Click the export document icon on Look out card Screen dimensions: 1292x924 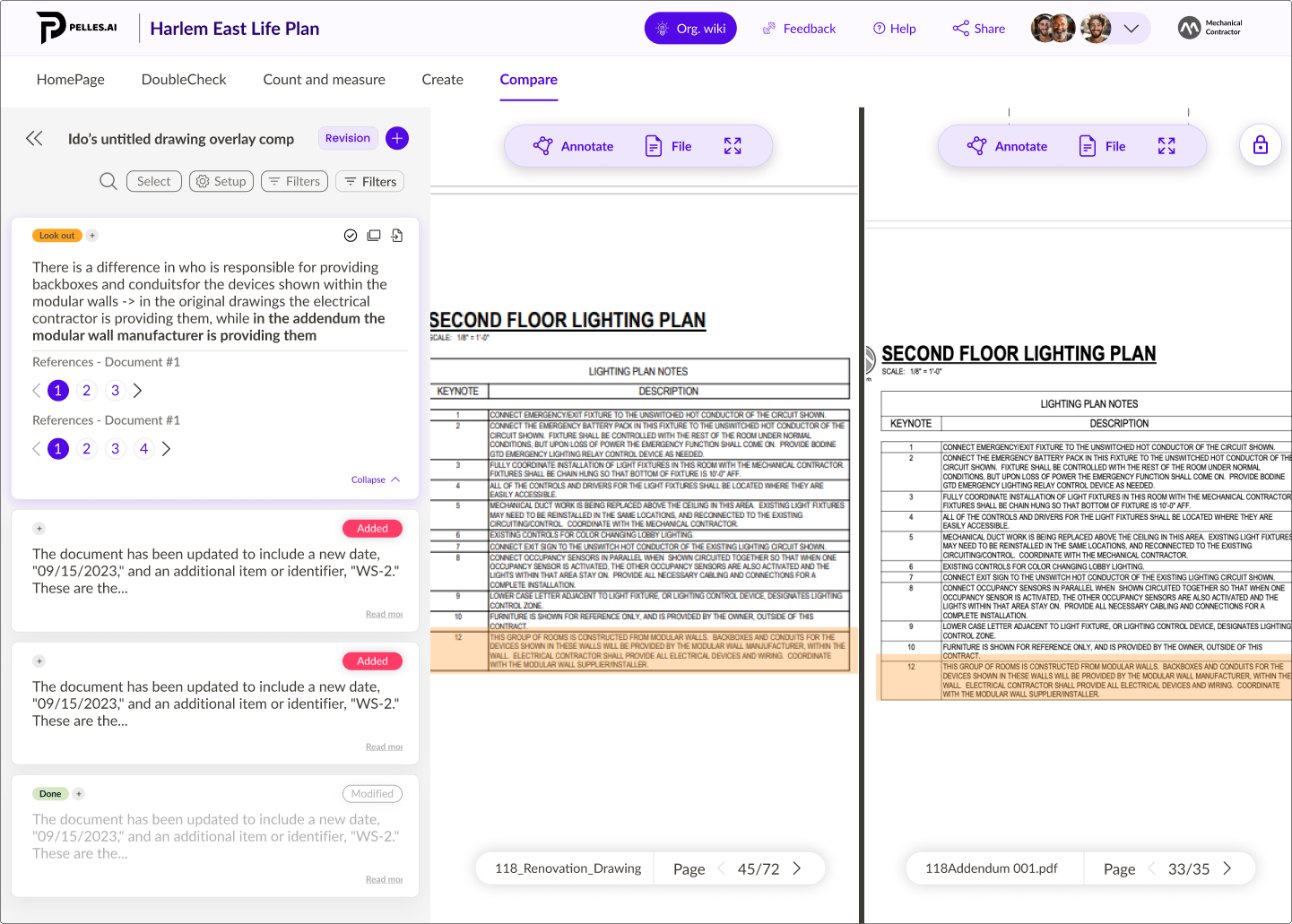397,236
